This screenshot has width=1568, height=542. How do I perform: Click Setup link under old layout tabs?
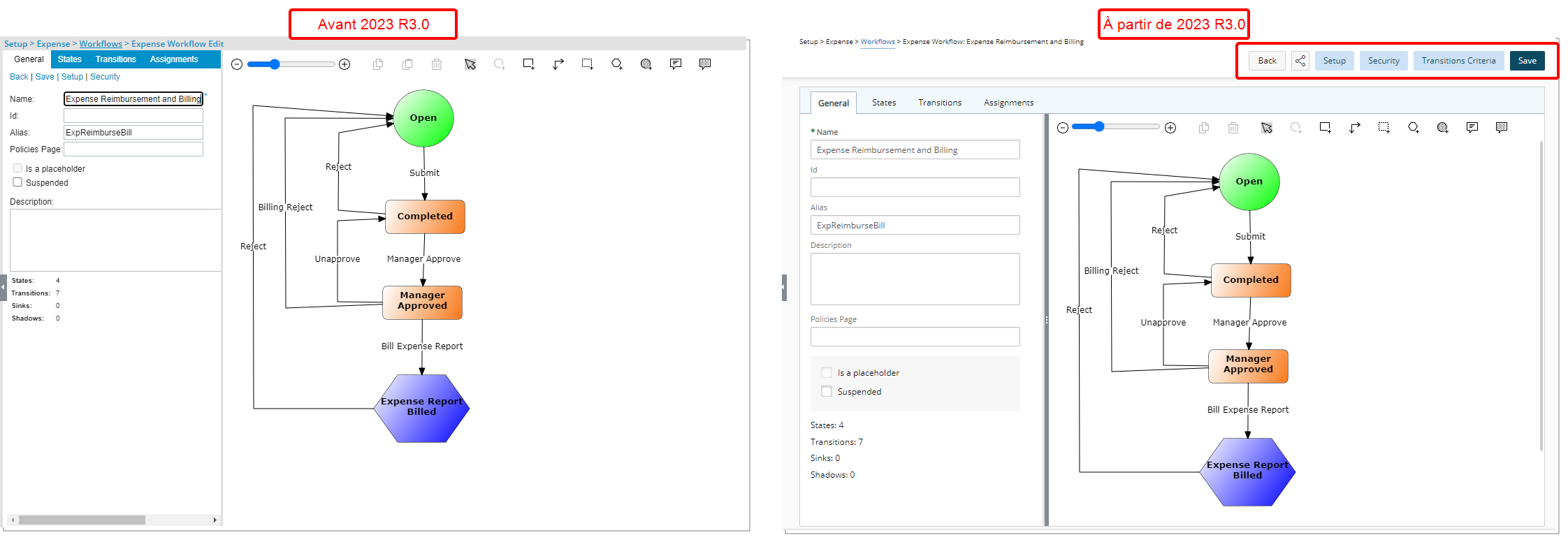click(x=72, y=77)
